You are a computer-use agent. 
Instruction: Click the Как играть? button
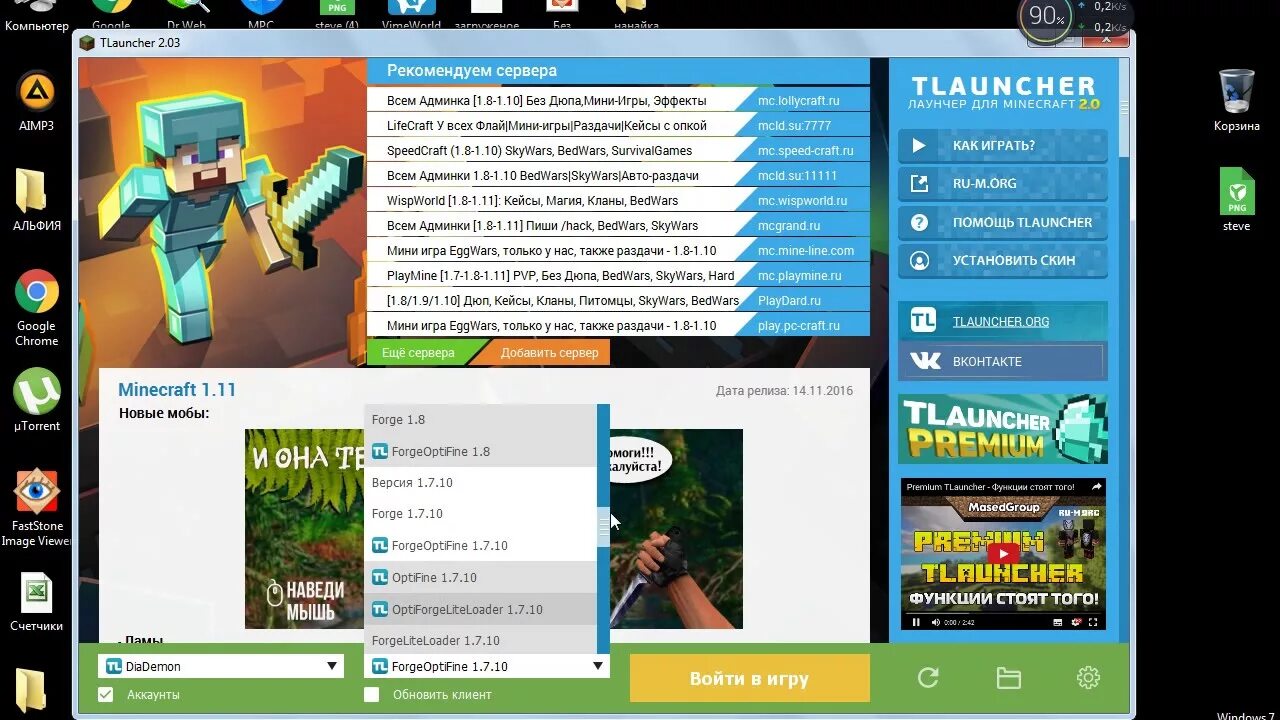click(1002, 146)
